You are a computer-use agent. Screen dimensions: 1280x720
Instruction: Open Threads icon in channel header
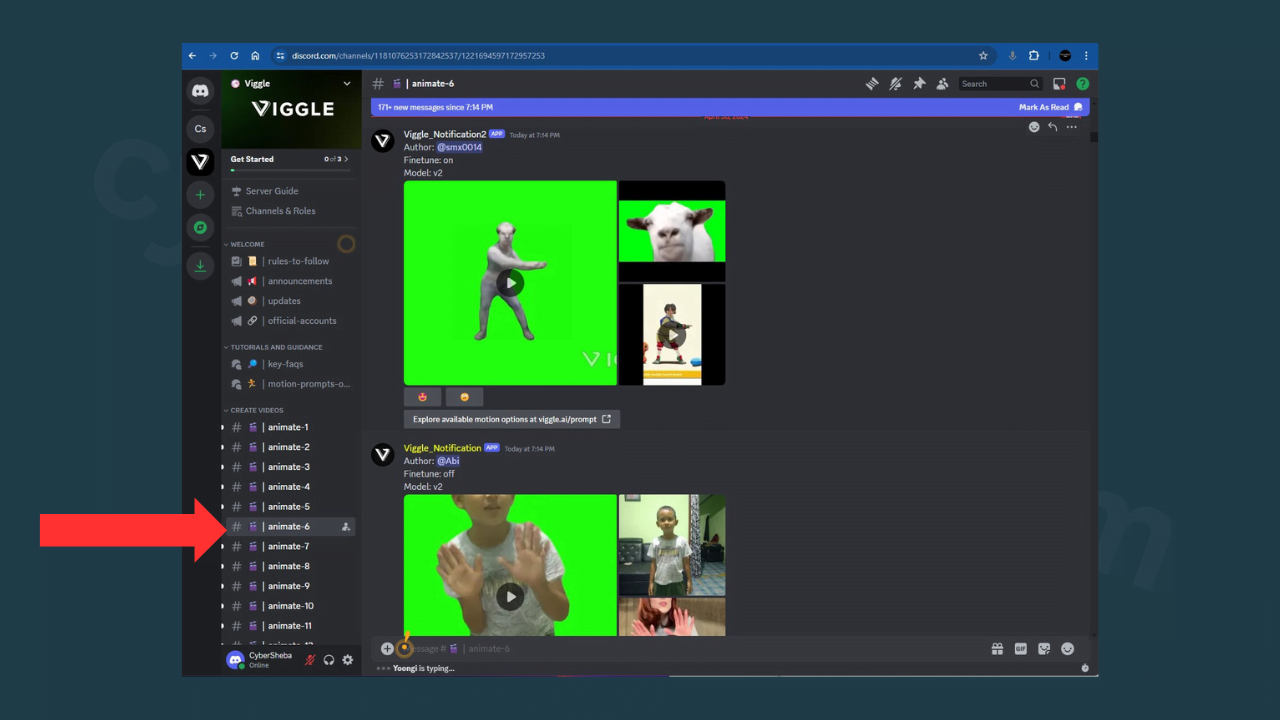point(872,84)
